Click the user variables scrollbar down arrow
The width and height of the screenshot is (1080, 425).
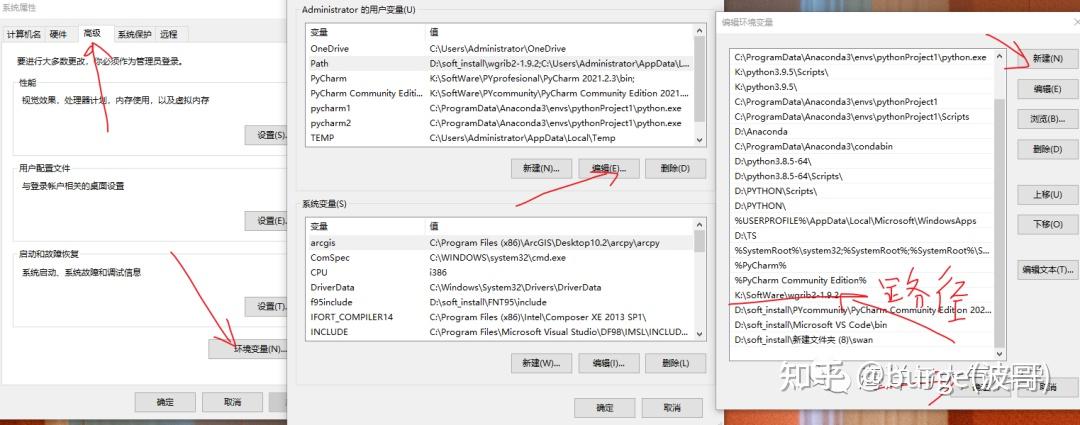pyautogui.click(x=700, y=140)
